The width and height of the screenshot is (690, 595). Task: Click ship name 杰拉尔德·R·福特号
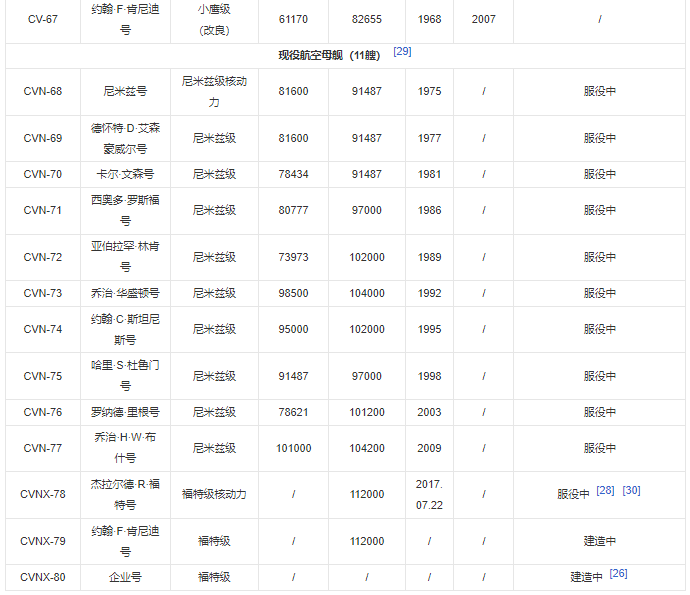pyautogui.click(x=125, y=494)
